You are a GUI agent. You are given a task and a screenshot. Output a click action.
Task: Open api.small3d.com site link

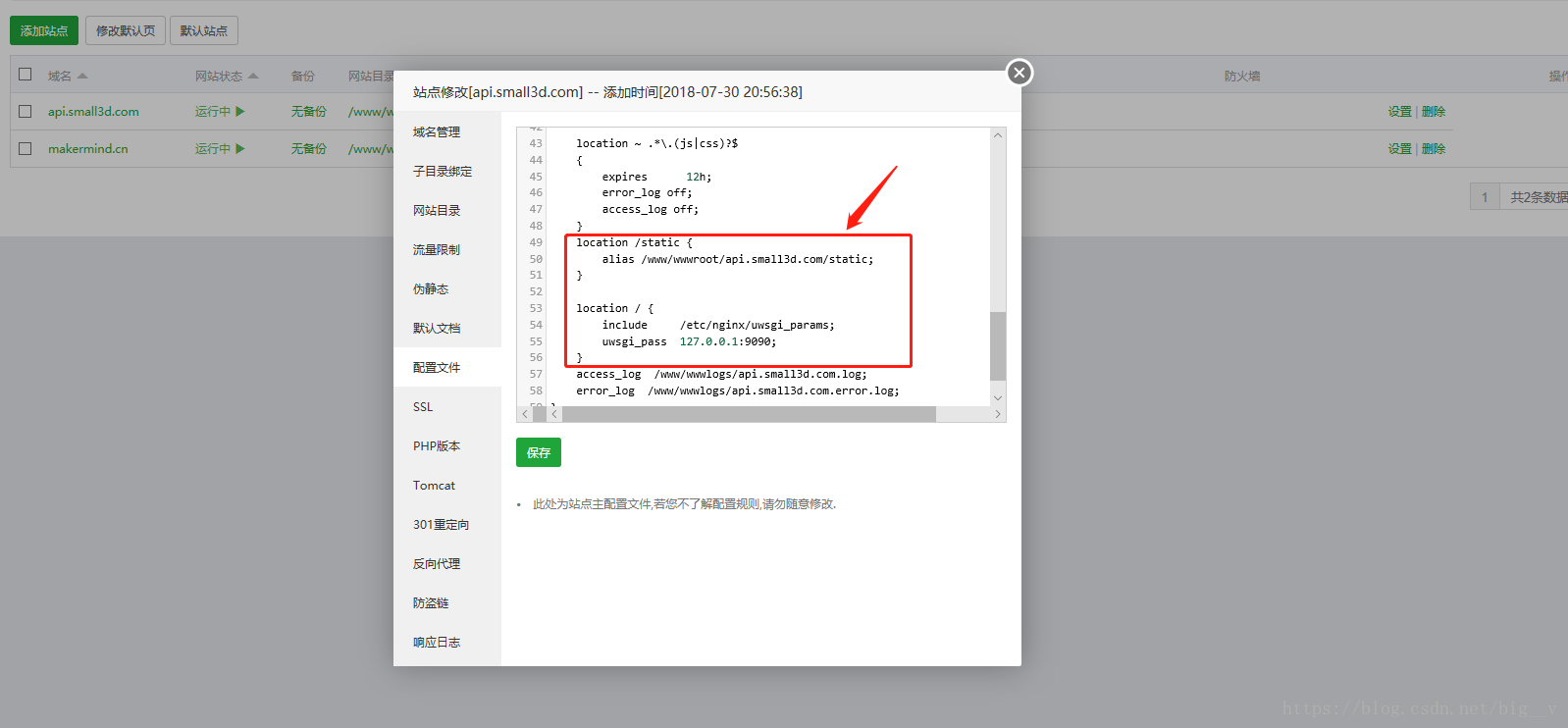pyautogui.click(x=93, y=112)
